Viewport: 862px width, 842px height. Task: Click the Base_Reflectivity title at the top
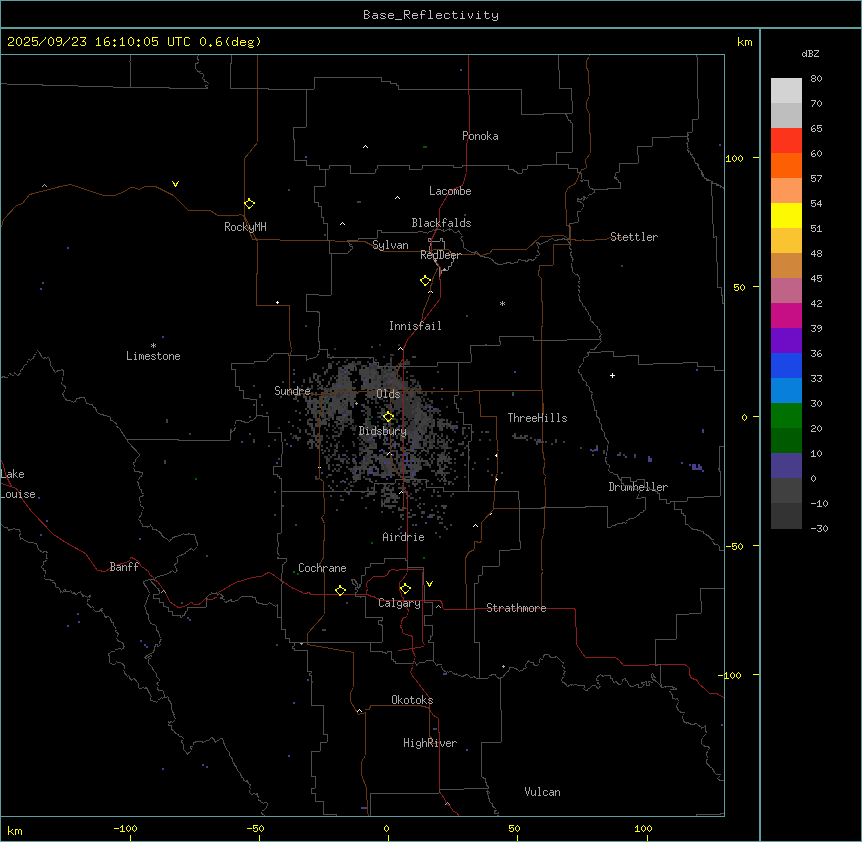[430, 15]
